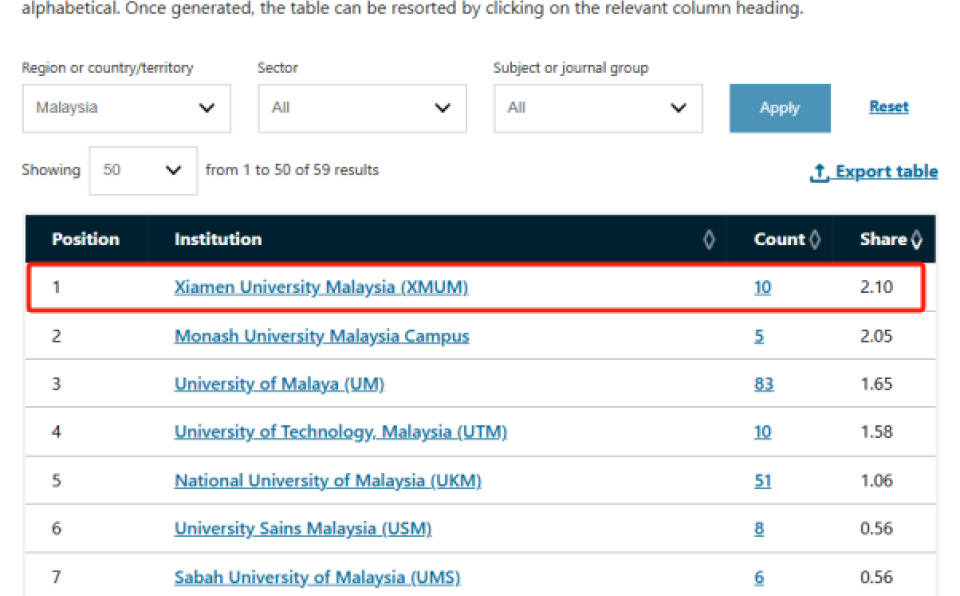Click the Apply button
This screenshot has height=596, width=960.
point(779,108)
